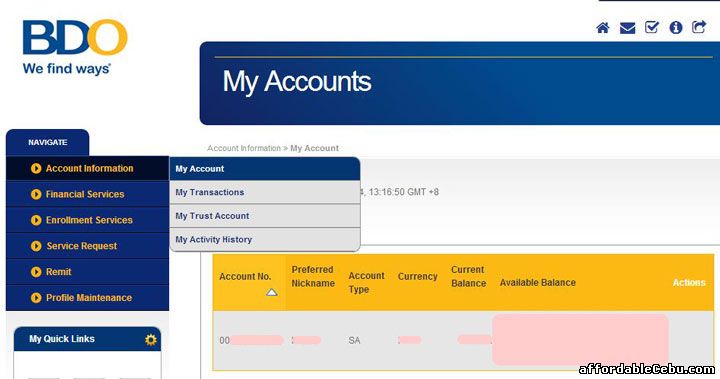Viewport: 720px width, 379px height.
Task: Click the BDO logo
Action: [75, 46]
